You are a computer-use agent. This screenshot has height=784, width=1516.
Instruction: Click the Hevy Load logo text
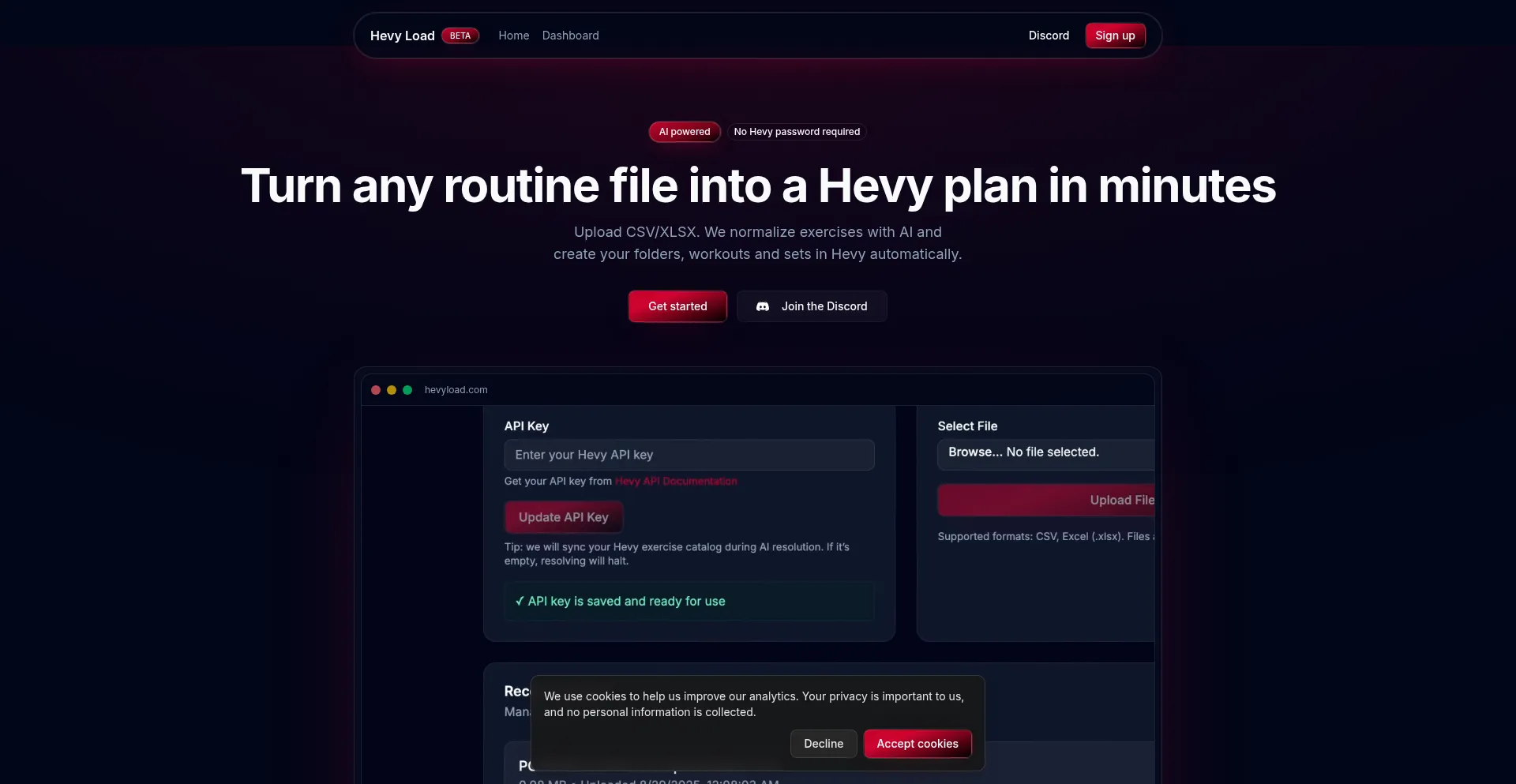402,36
